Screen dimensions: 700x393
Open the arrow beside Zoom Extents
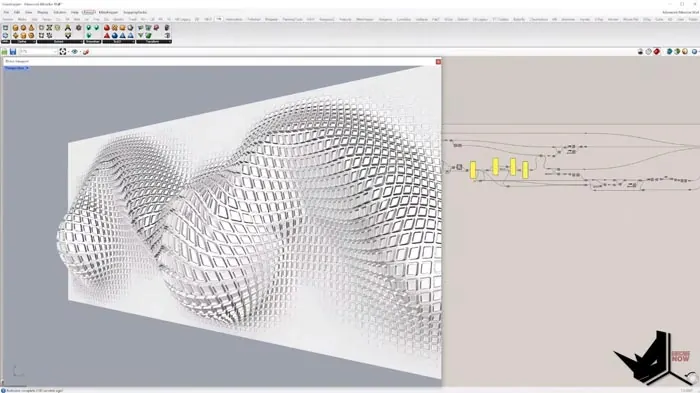point(68,52)
